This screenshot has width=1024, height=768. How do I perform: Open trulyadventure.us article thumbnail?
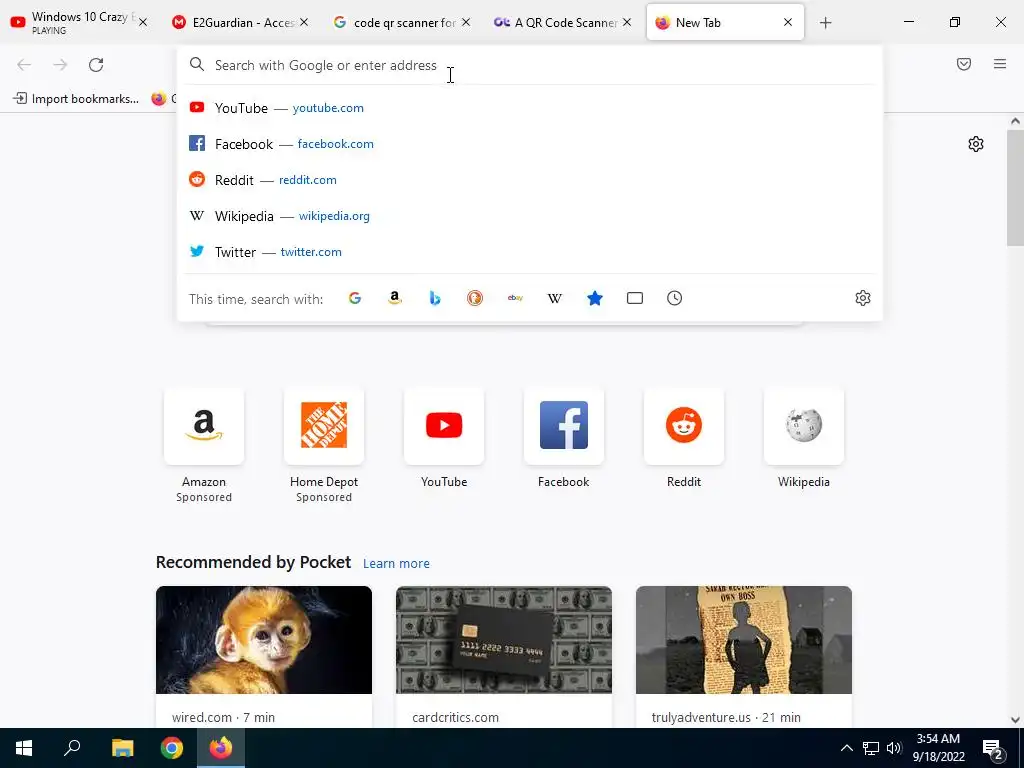pos(744,640)
